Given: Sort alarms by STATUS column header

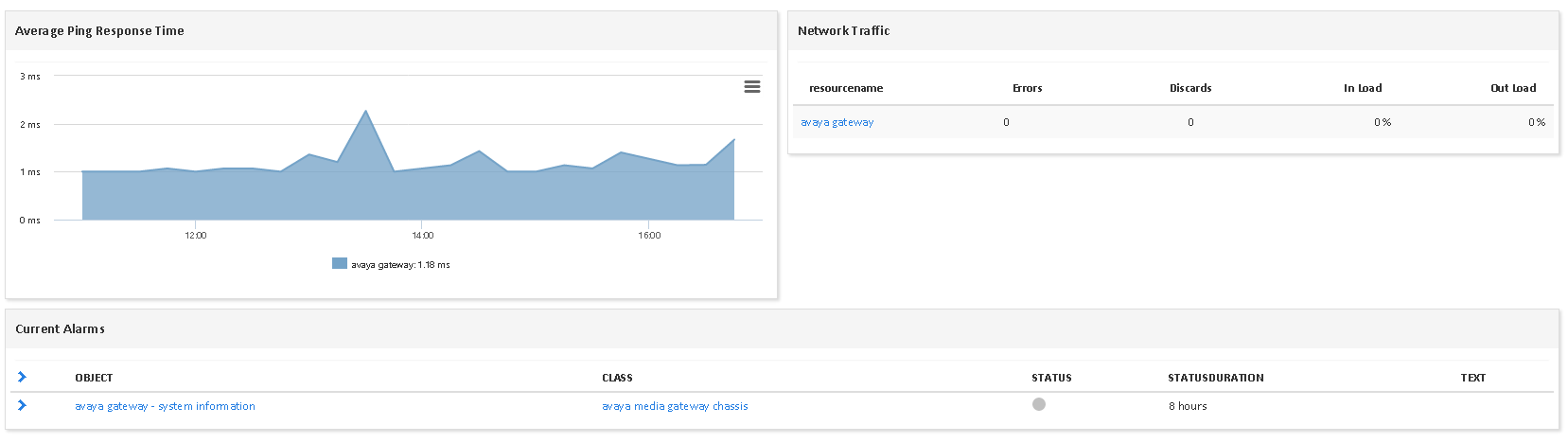Looking at the screenshot, I should 1051,378.
